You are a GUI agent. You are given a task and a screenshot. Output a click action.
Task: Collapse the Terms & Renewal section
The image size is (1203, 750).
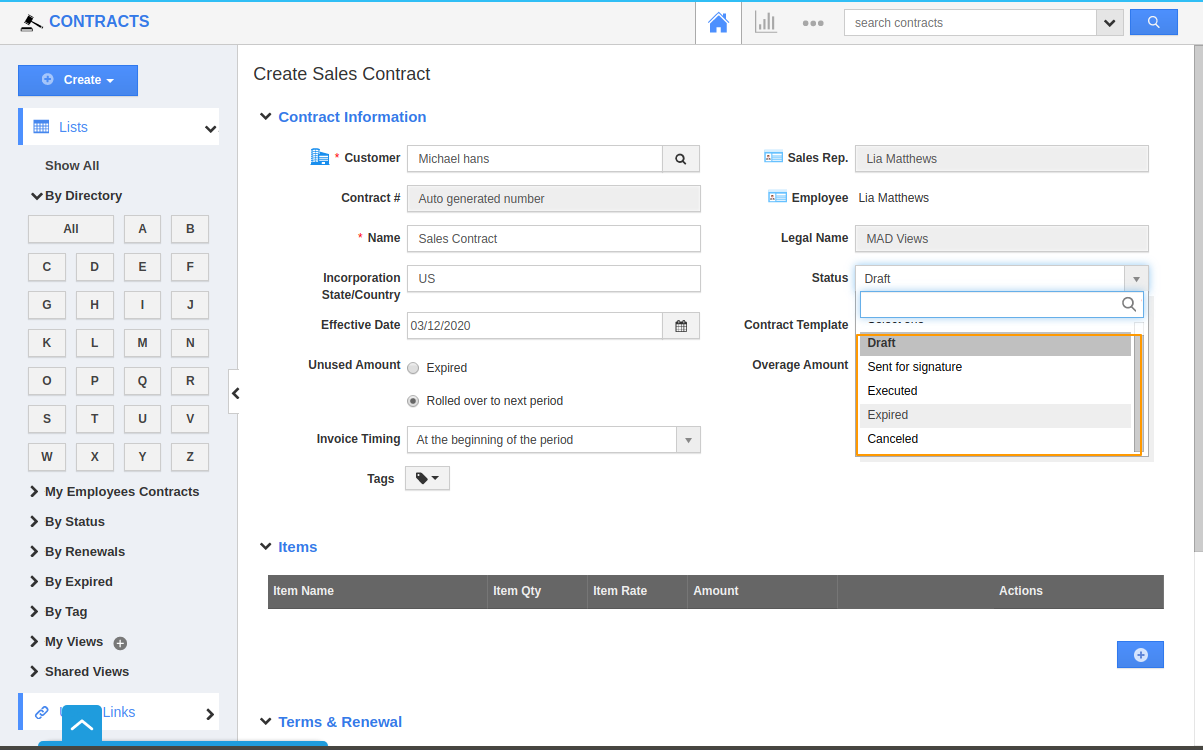(x=265, y=722)
